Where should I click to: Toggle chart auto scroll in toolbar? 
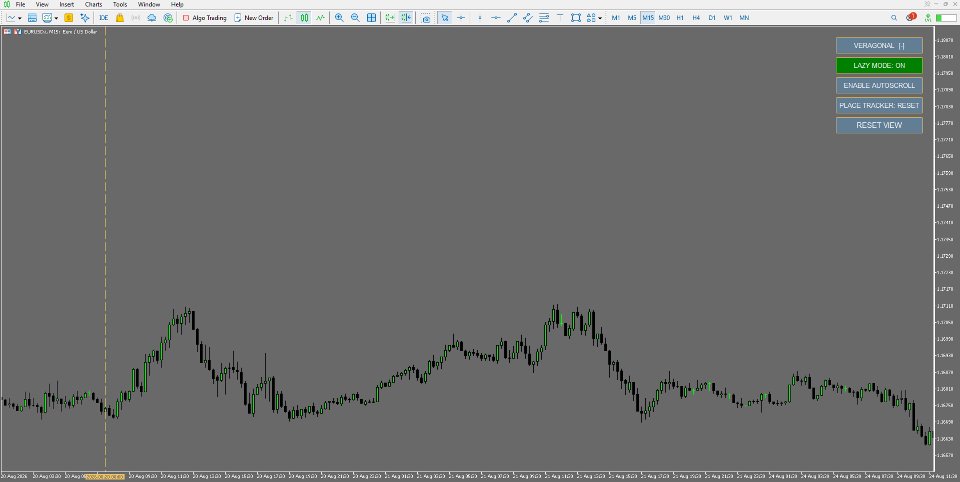389,18
